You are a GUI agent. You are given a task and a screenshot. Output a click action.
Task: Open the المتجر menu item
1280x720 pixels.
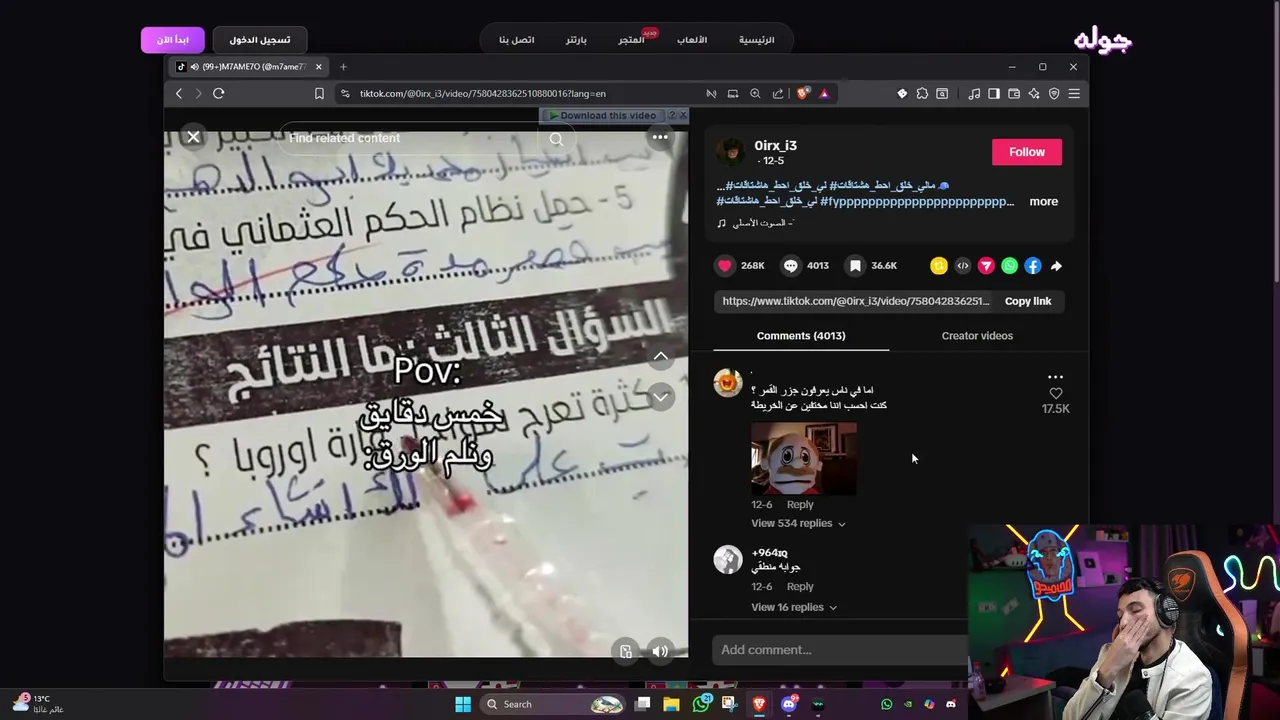point(631,40)
